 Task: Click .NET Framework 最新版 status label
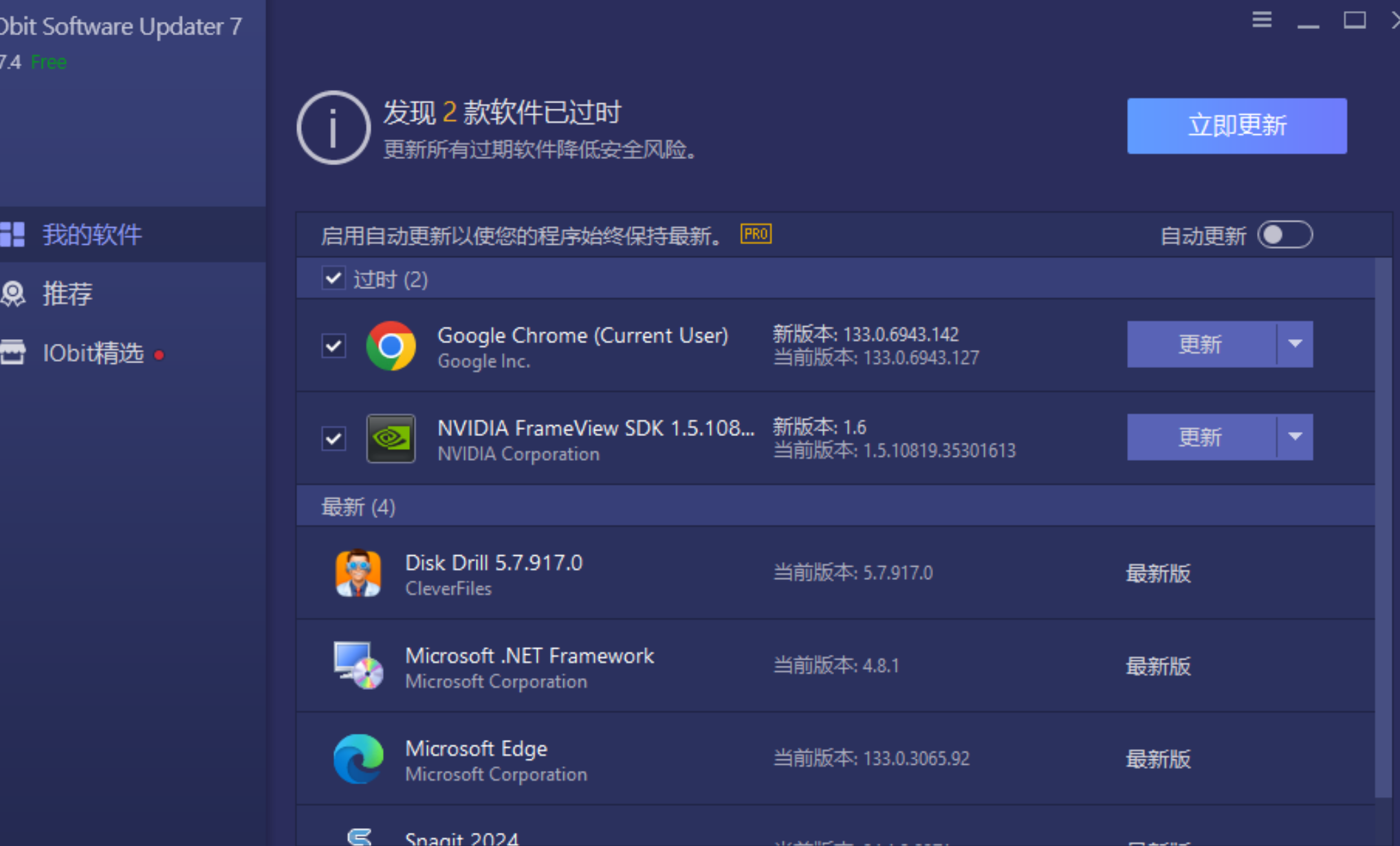(x=1158, y=666)
